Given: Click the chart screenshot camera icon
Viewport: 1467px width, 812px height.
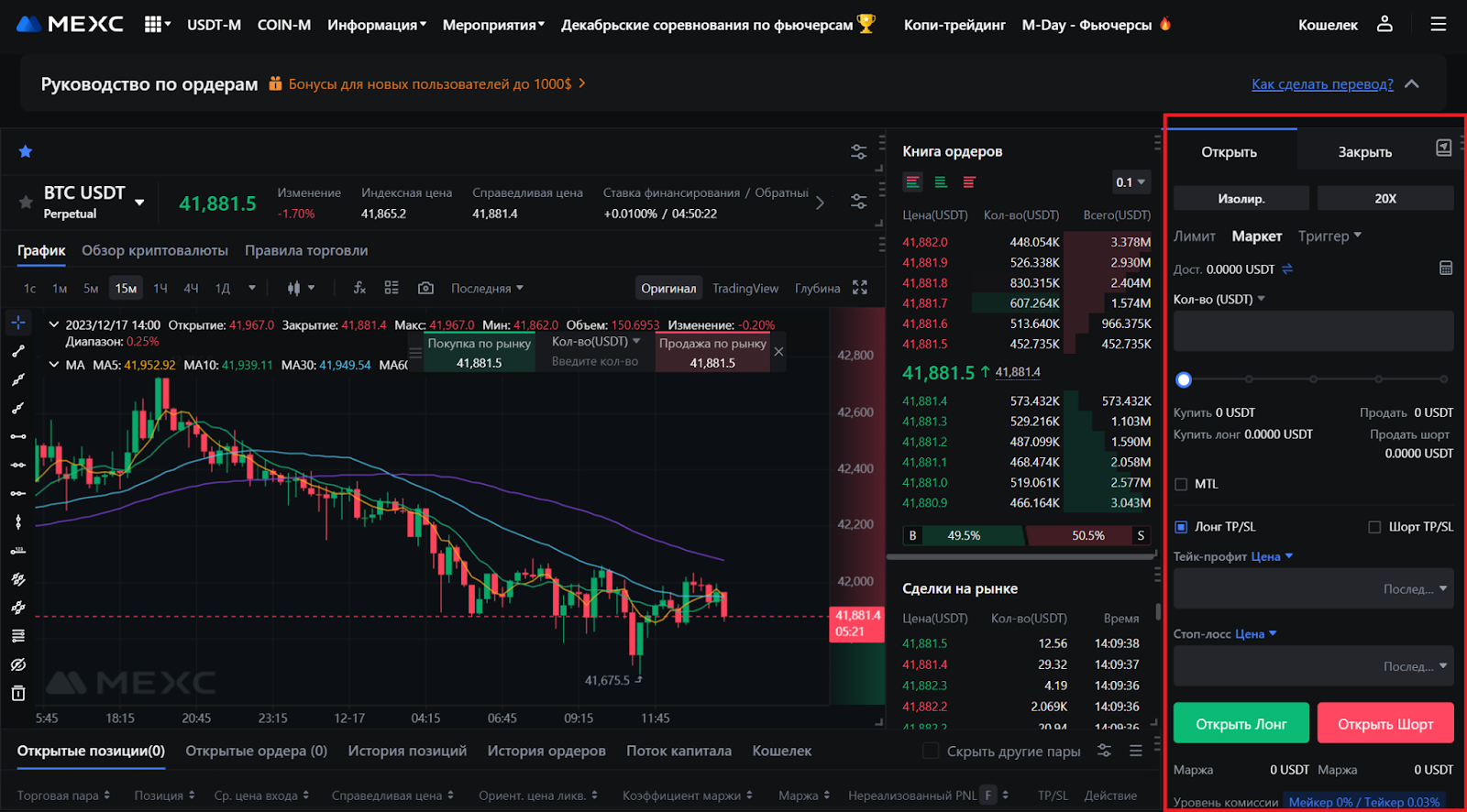Looking at the screenshot, I should (425, 288).
